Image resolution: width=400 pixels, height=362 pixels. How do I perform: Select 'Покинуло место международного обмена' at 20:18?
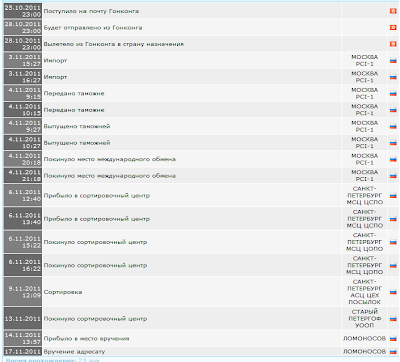(110, 159)
